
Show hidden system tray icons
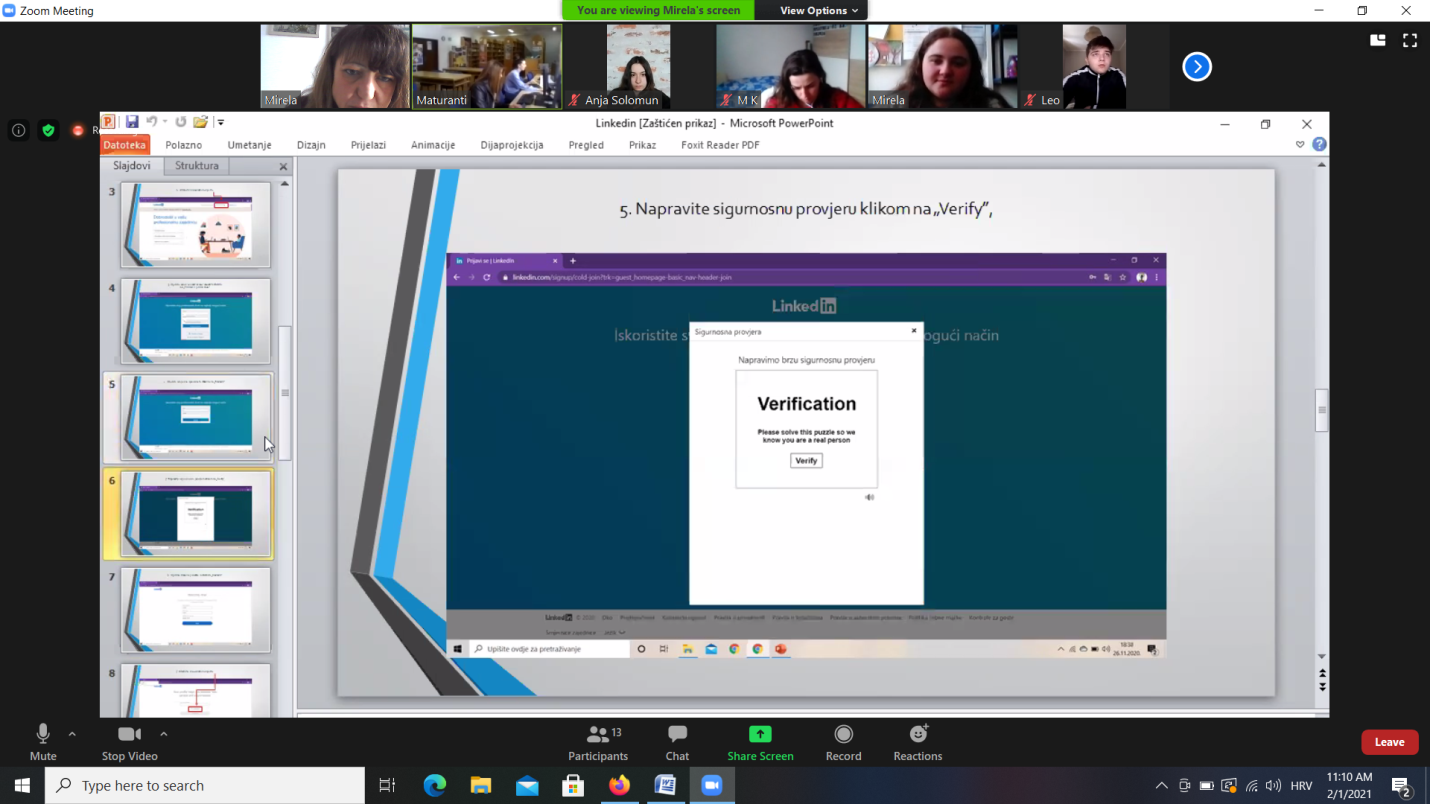coord(1161,786)
